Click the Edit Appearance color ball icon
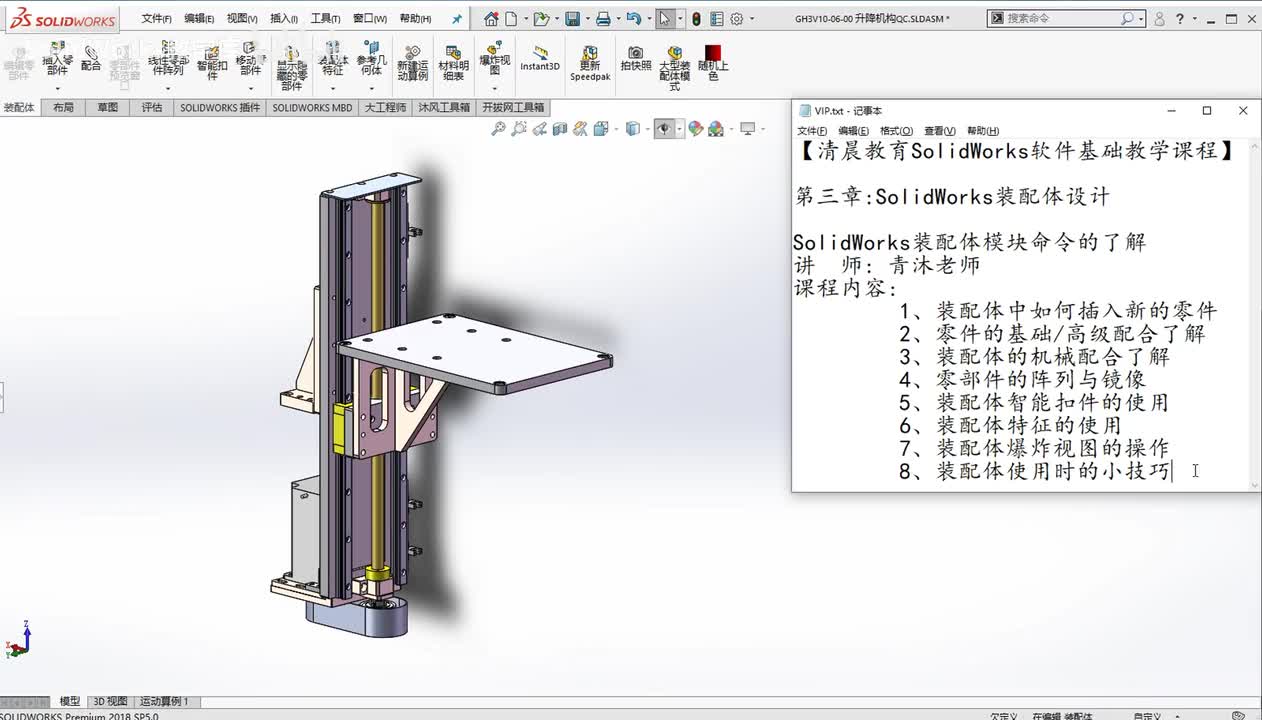This screenshot has width=1262, height=720. [x=696, y=129]
